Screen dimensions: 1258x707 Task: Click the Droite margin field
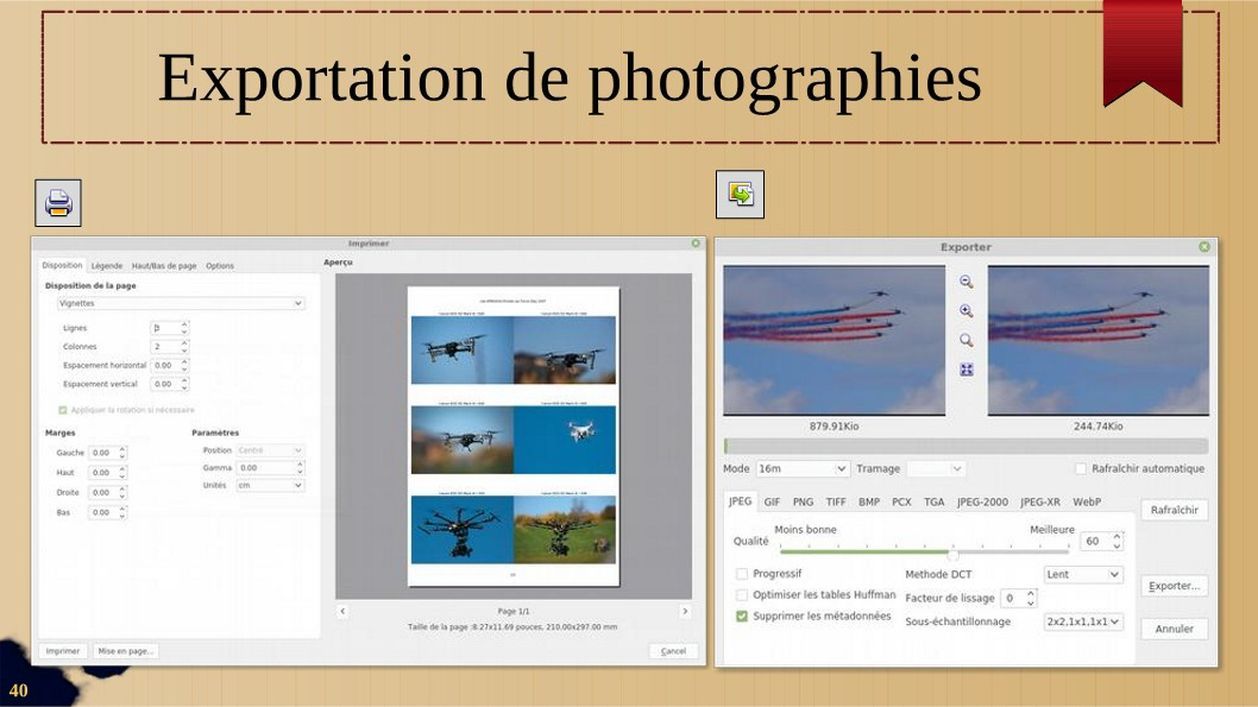(x=107, y=493)
